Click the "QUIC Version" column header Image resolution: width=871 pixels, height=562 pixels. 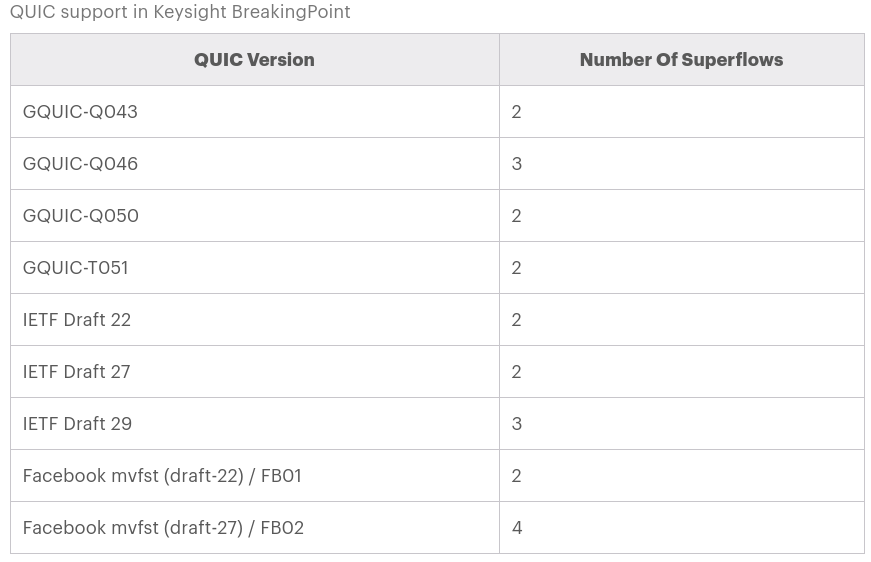point(254,60)
